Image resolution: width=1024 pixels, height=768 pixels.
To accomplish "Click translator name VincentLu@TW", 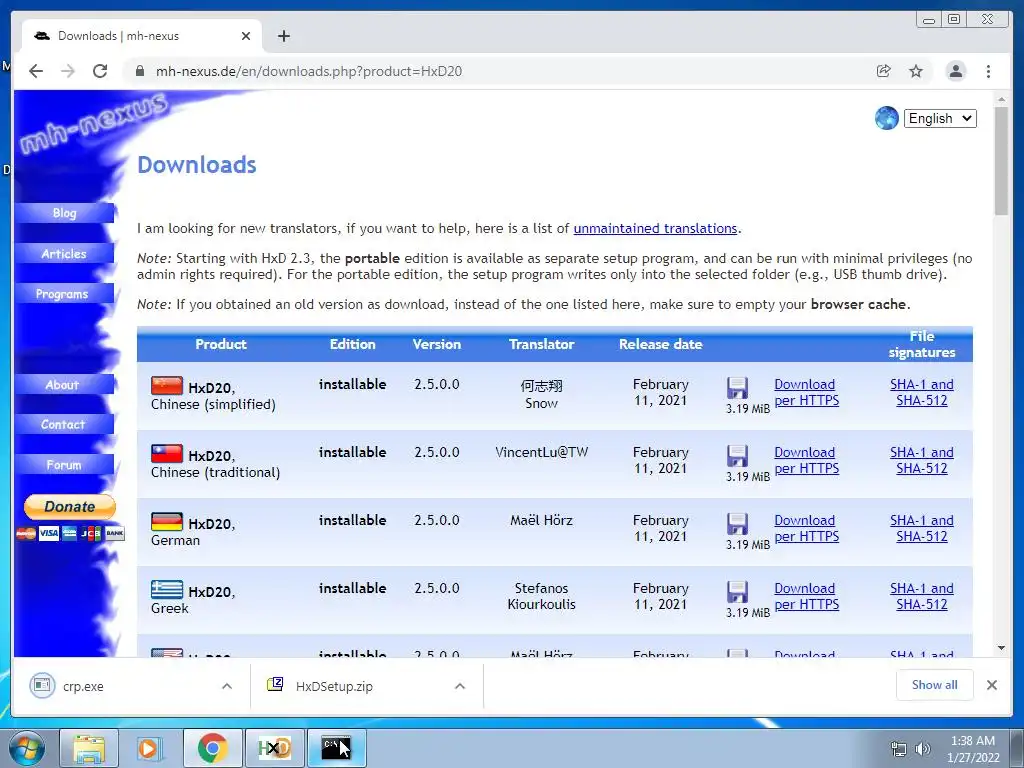I will click(541, 452).
